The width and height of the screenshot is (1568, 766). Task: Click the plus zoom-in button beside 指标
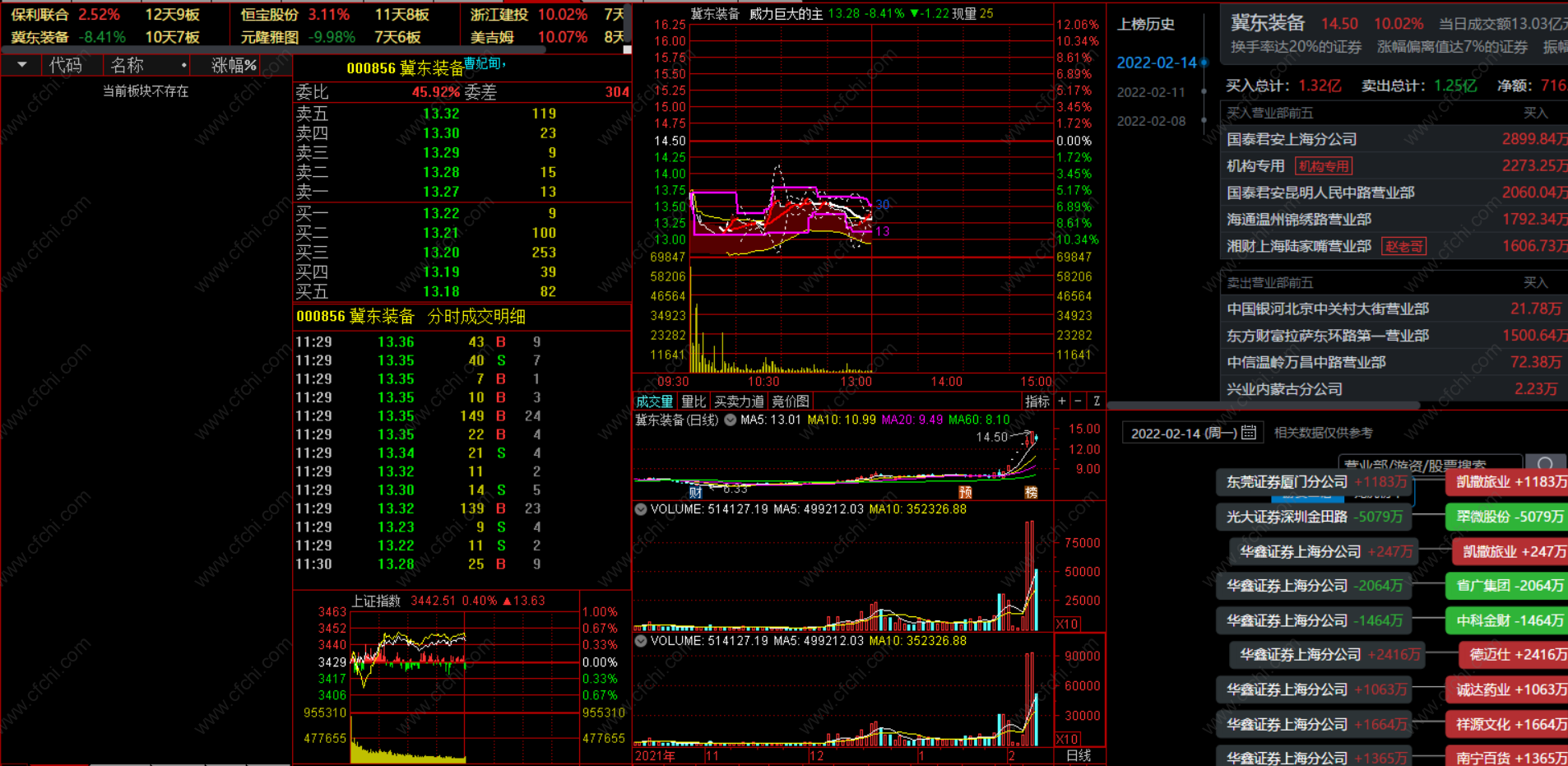1062,402
